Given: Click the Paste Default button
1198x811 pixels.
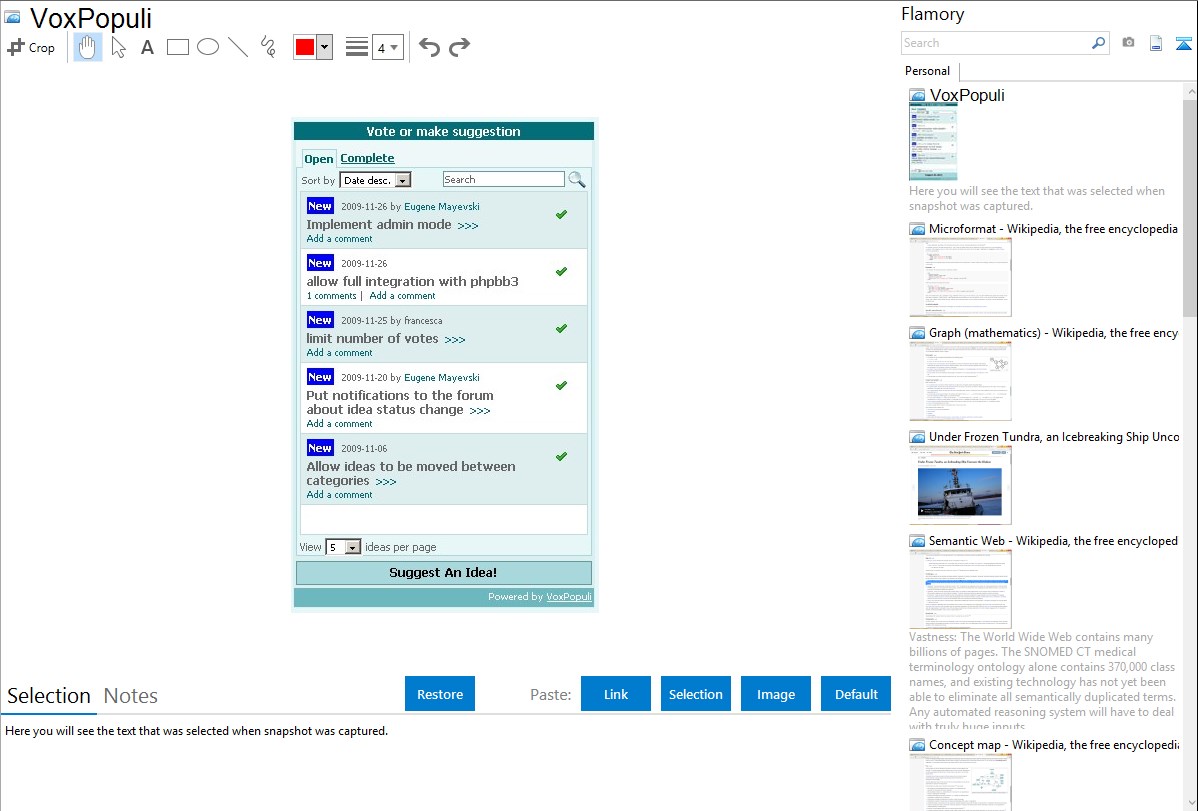Looking at the screenshot, I should pyautogui.click(x=856, y=694).
